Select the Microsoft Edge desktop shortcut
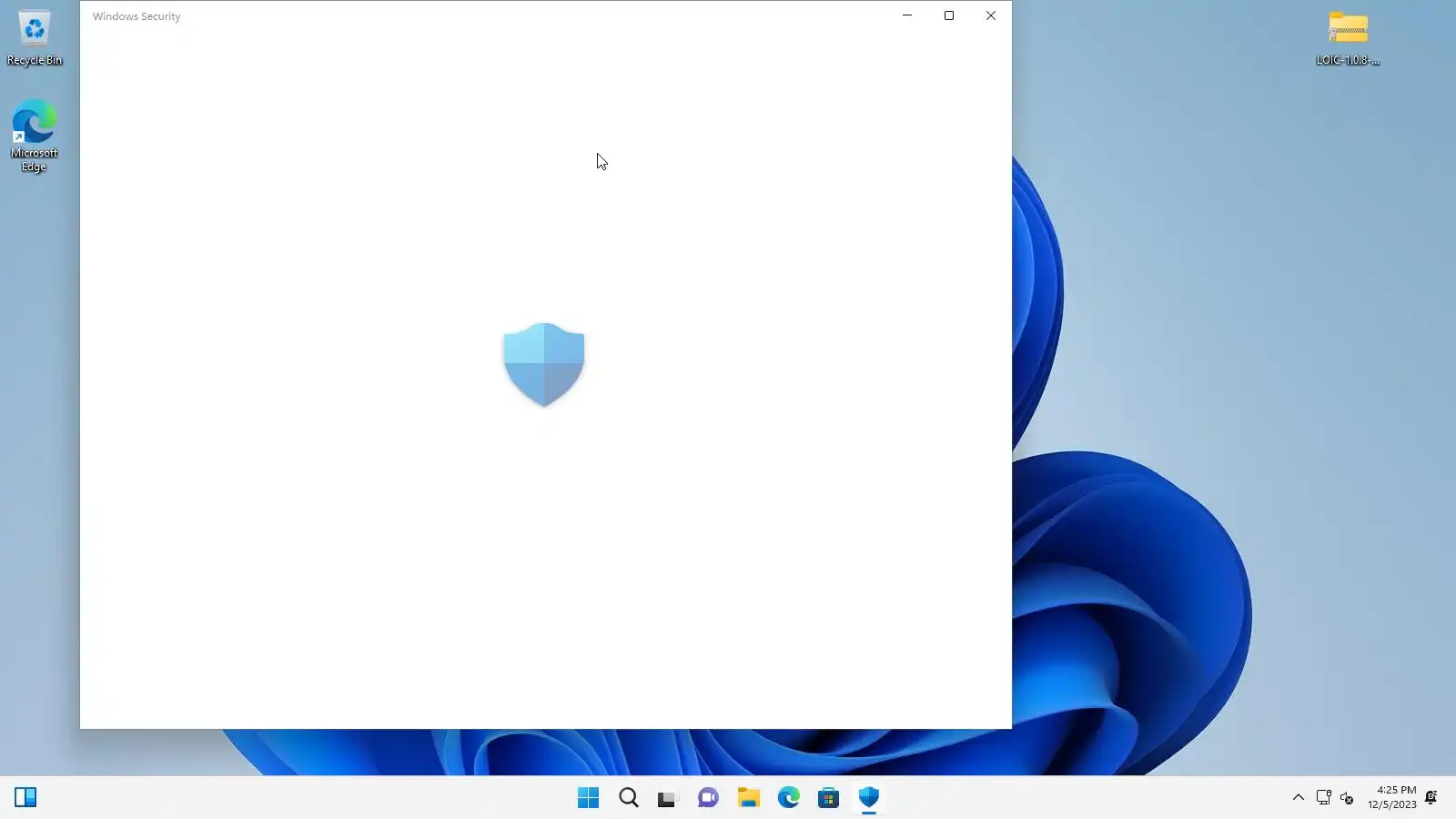Image resolution: width=1456 pixels, height=819 pixels. 35,136
